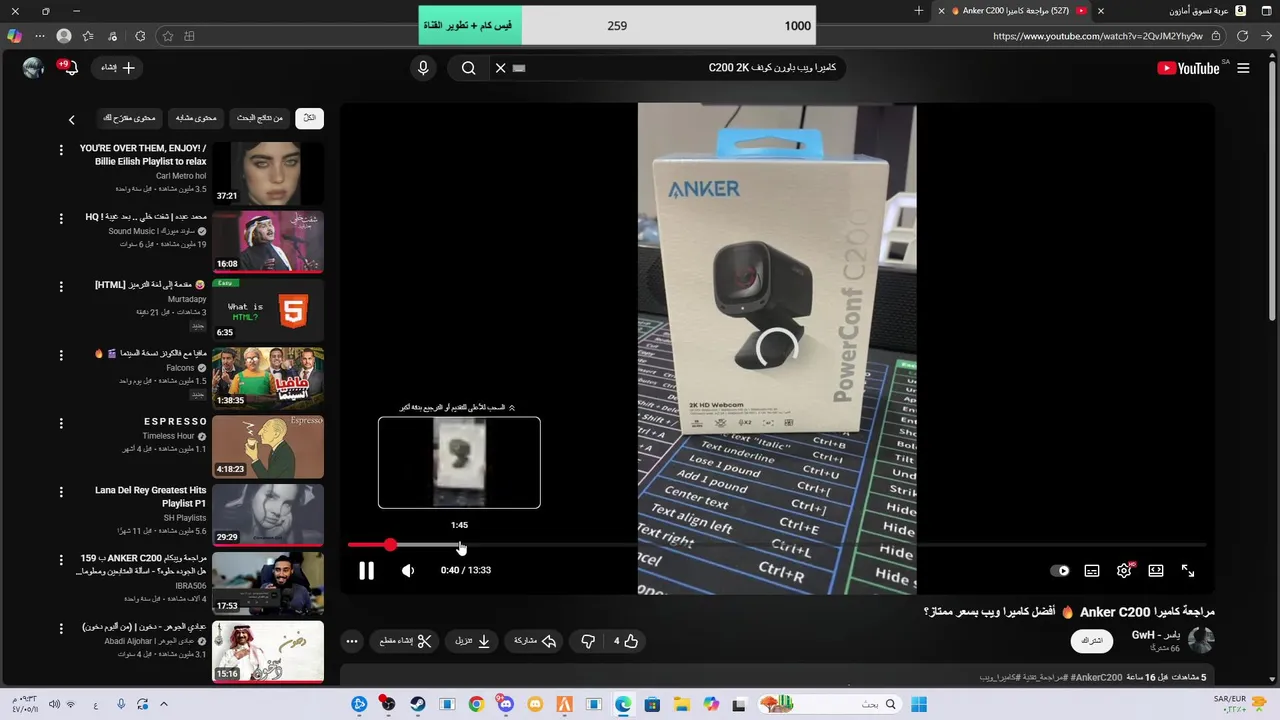Create a clip with scissors button
Viewport: 1280px width, 720px height.
(x=405, y=641)
